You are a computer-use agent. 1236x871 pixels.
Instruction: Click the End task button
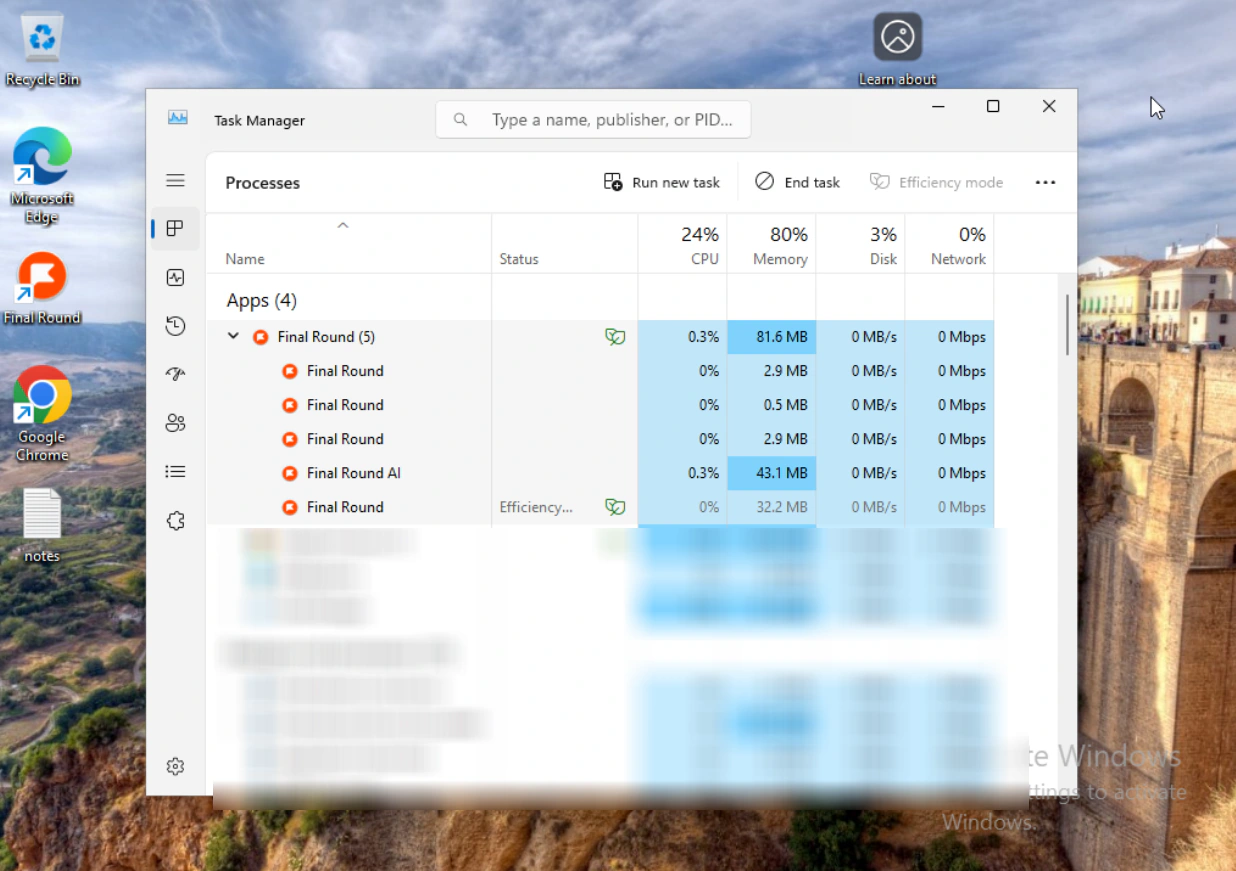click(797, 182)
